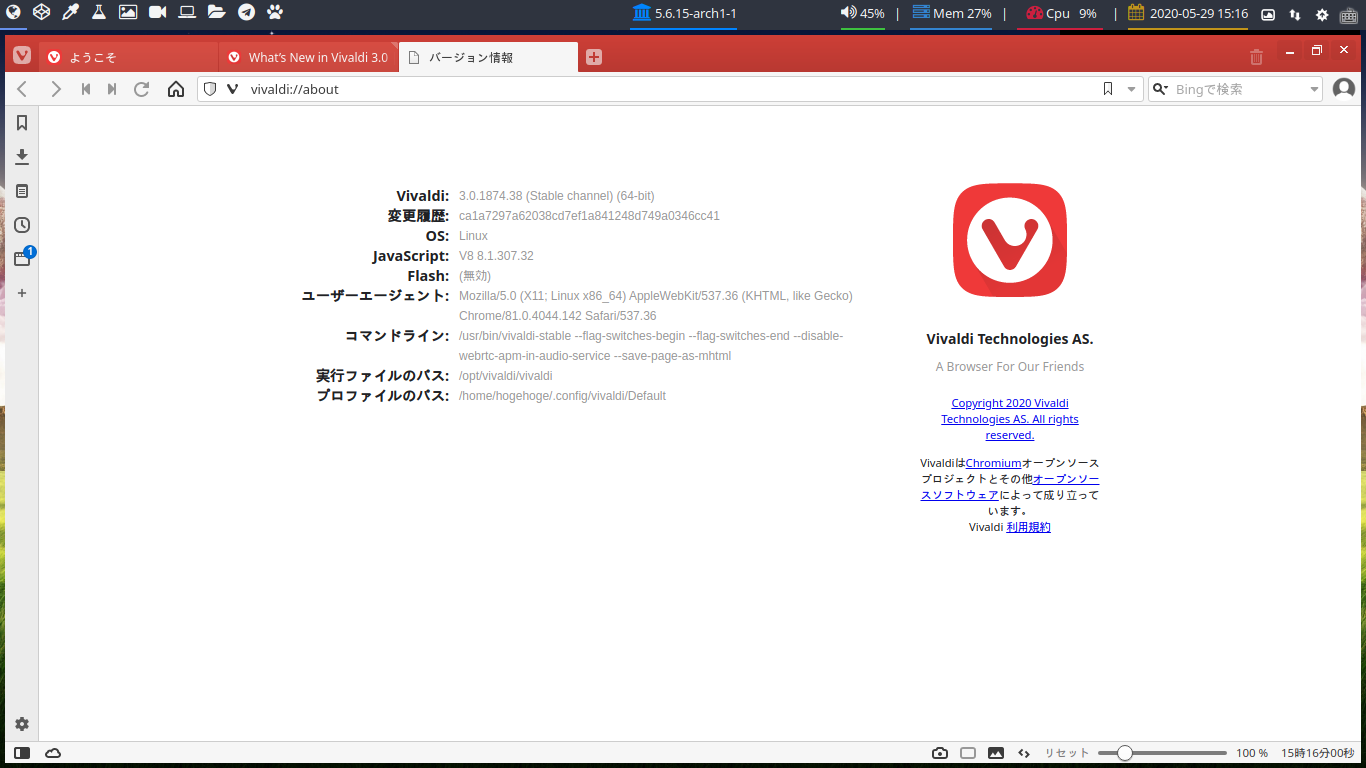
Task: Reload the current page
Action: 142,89
